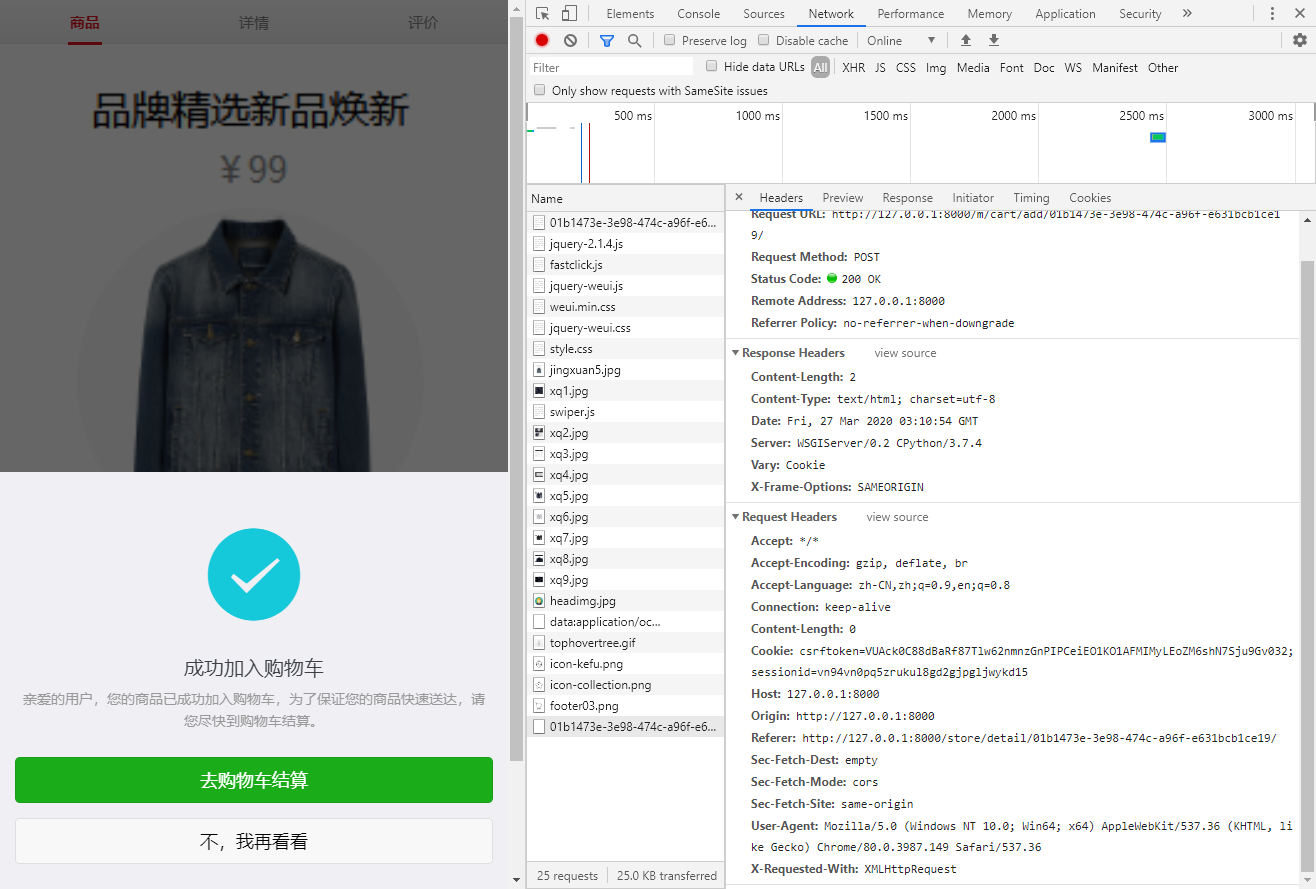Show more DevTools tabs chevron
This screenshot has height=889, width=1316.
pyautogui.click(x=1187, y=14)
